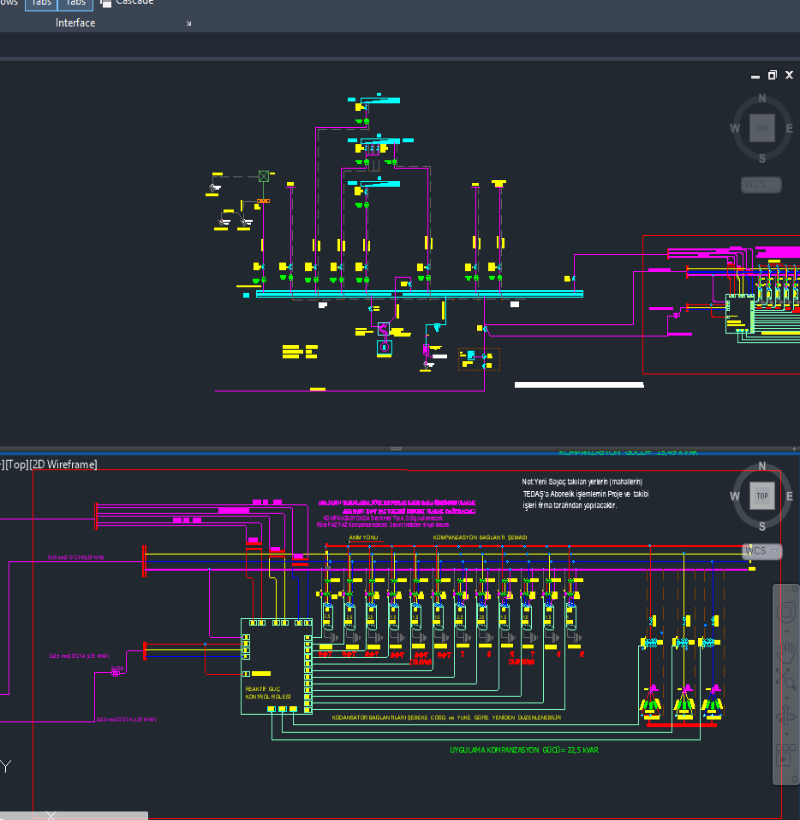Open the WCS dropdown in lower viewport
Screen dimensions: 800x820
tap(762, 551)
